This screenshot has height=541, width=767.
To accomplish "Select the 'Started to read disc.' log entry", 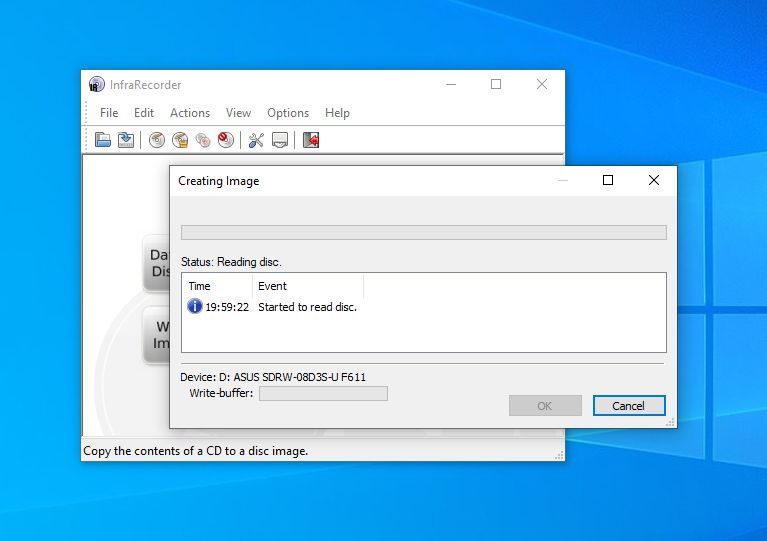I will pyautogui.click(x=307, y=307).
